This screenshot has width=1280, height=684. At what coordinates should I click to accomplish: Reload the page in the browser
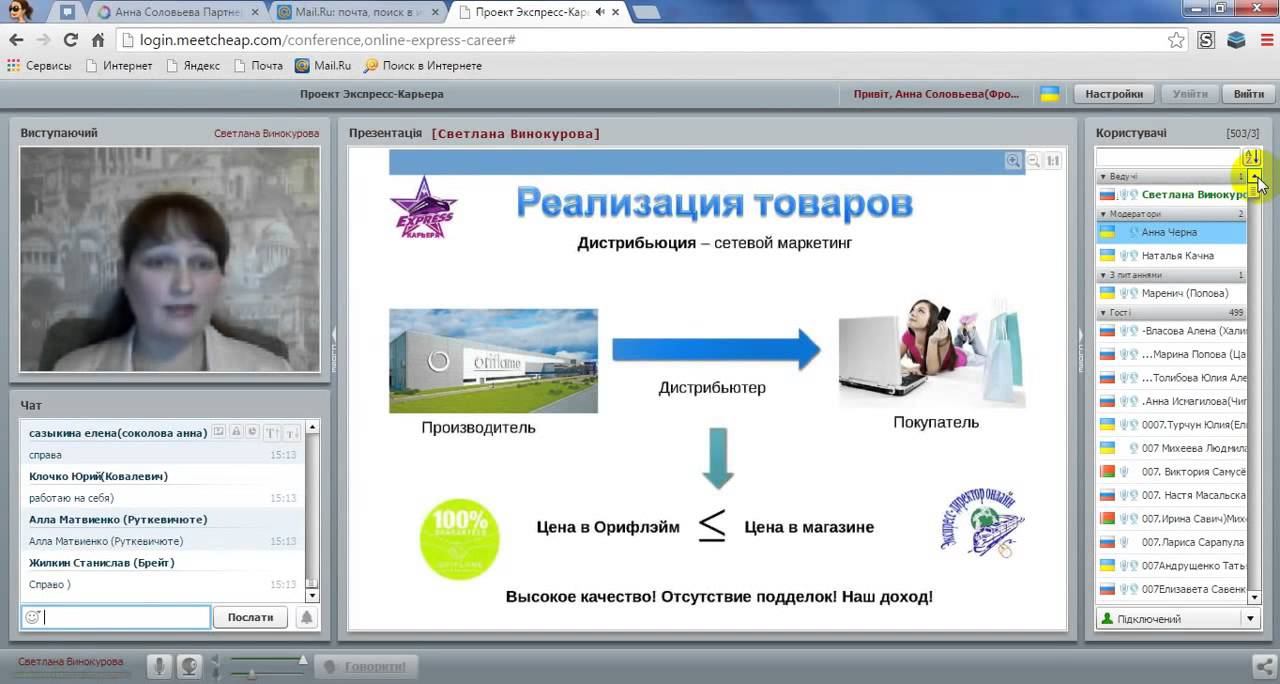pos(70,40)
